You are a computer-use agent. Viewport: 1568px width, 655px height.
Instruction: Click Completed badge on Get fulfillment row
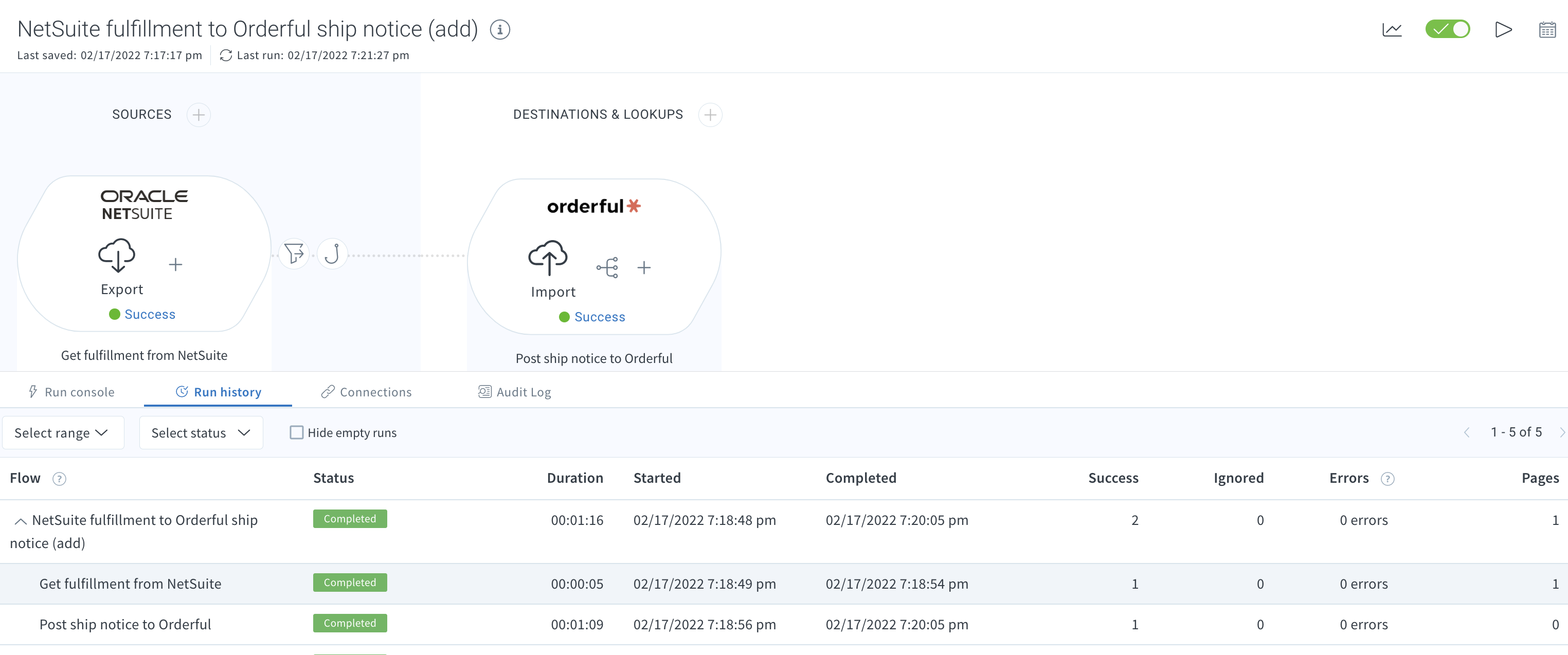click(350, 583)
